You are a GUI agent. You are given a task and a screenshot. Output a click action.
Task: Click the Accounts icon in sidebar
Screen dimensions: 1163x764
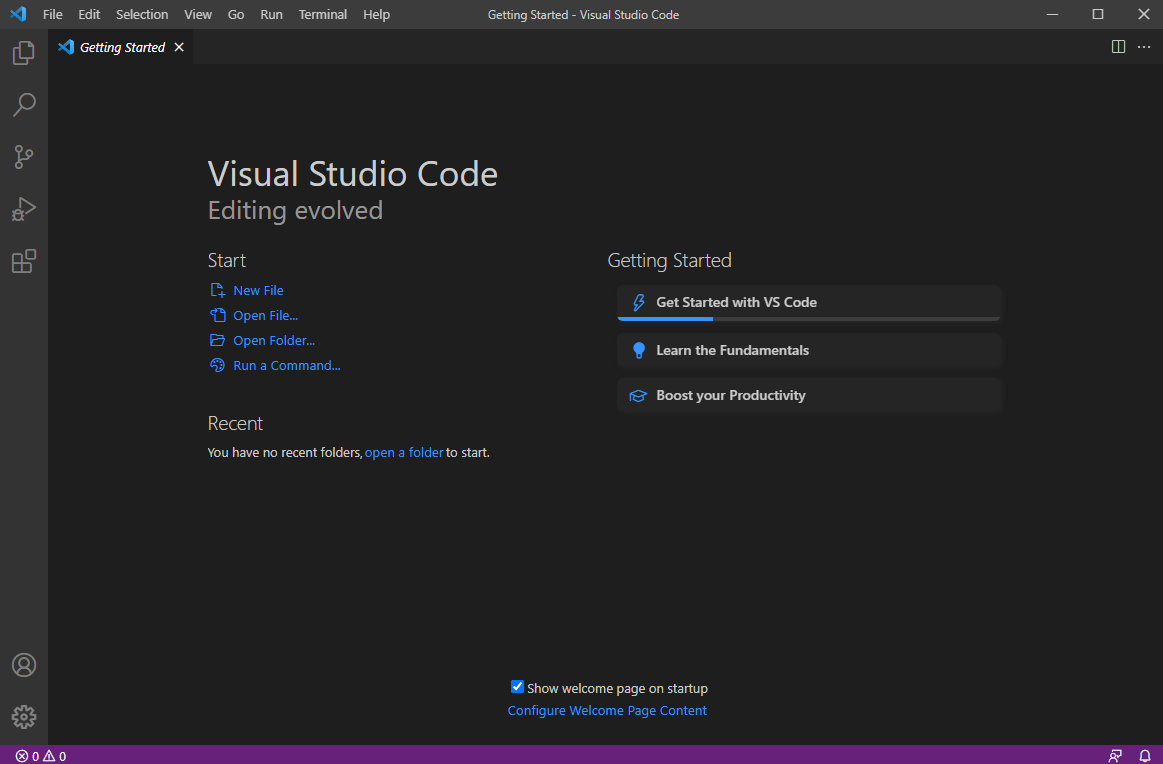(24, 664)
